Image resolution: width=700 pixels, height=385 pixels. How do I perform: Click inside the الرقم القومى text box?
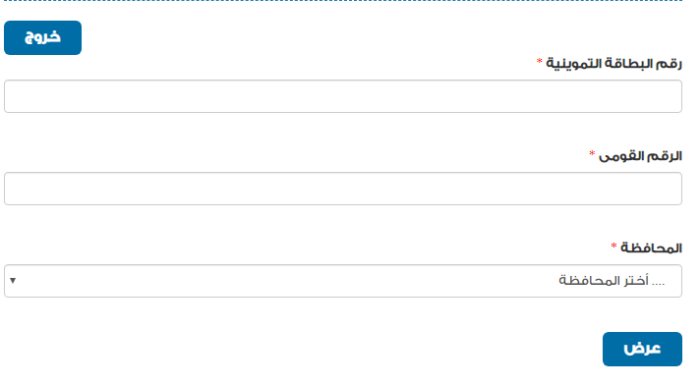[x=343, y=188]
